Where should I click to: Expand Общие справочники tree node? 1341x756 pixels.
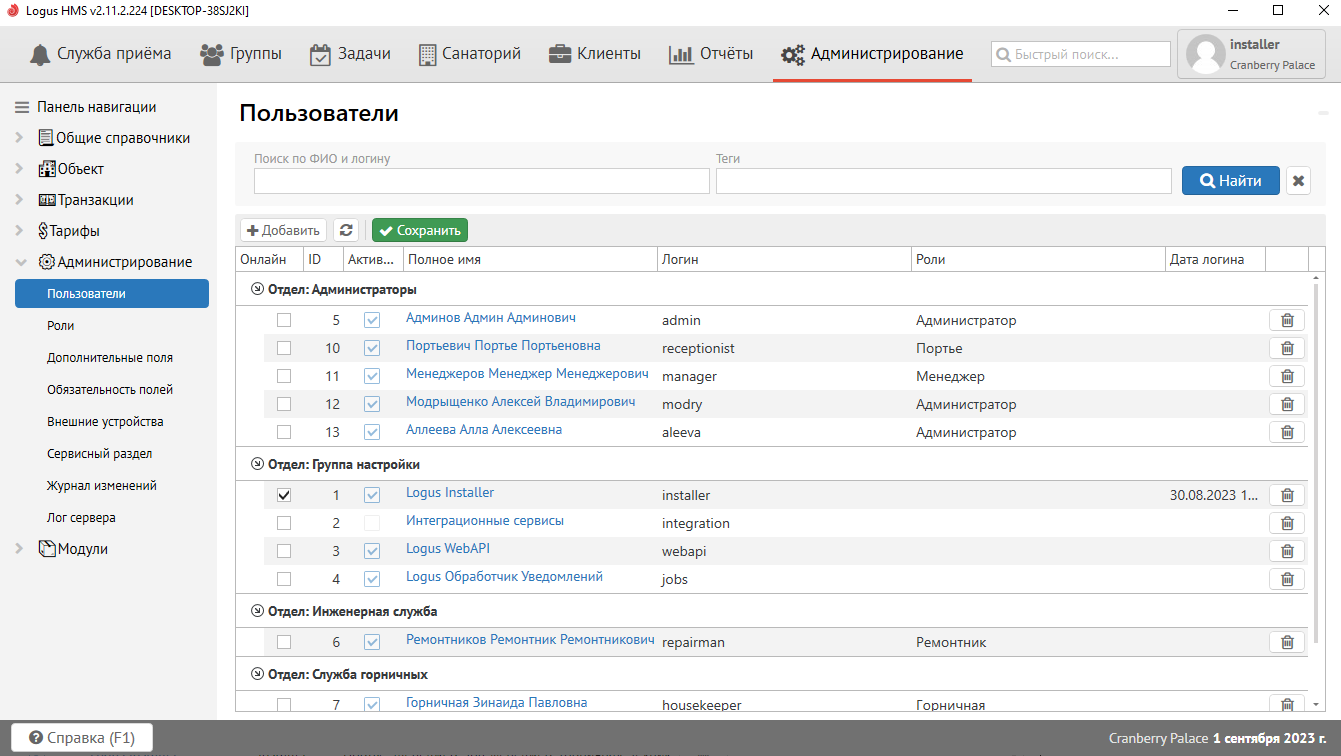(19, 138)
